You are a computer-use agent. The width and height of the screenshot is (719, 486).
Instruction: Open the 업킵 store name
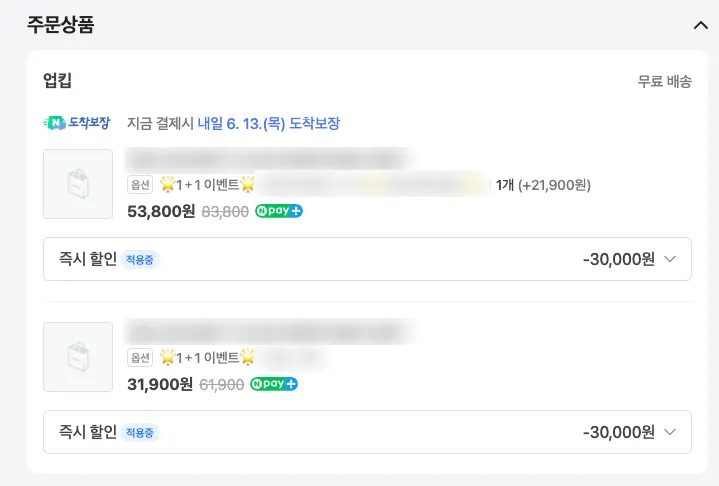coord(57,81)
